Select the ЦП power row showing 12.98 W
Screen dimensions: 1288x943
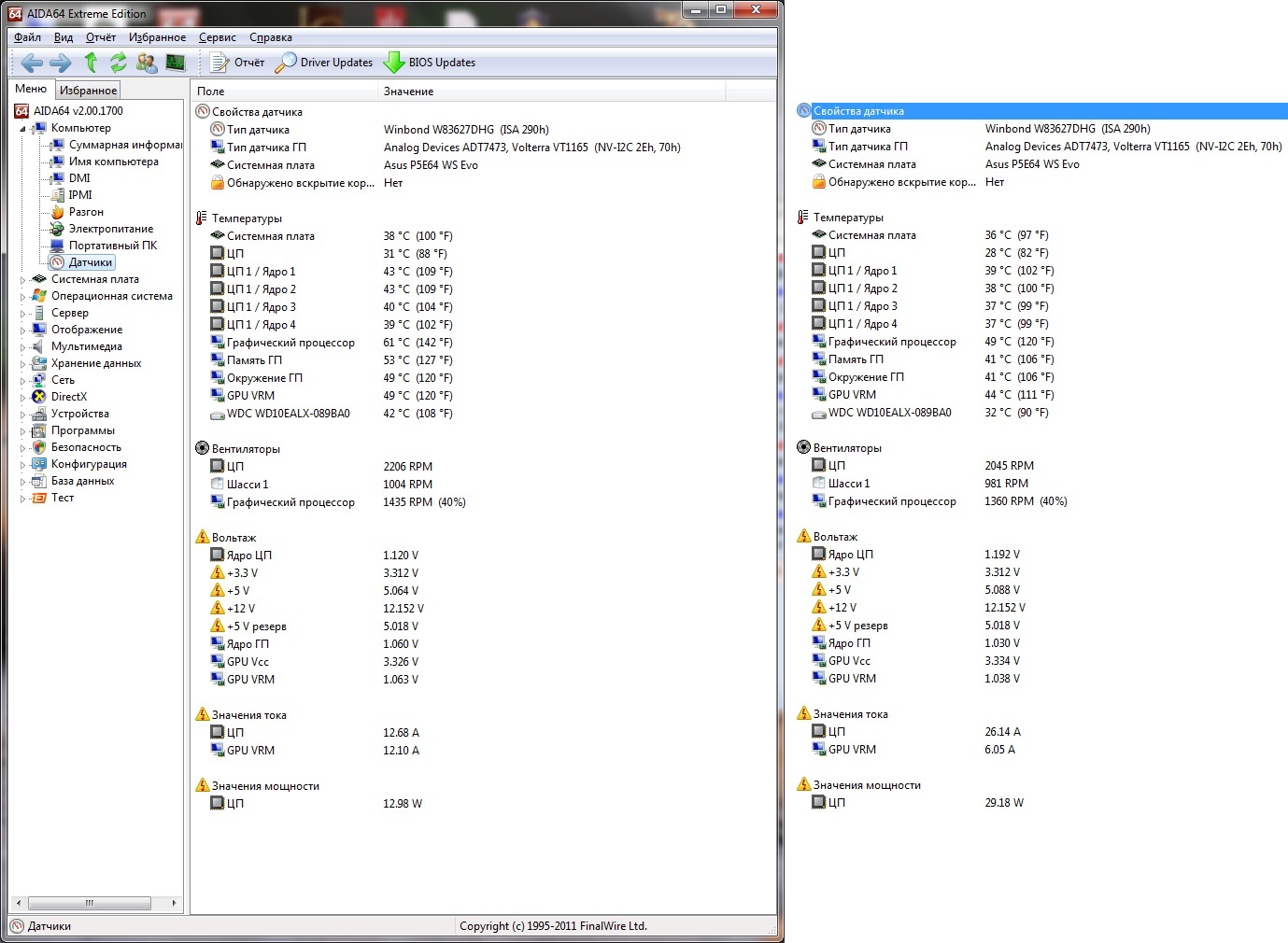(483, 804)
